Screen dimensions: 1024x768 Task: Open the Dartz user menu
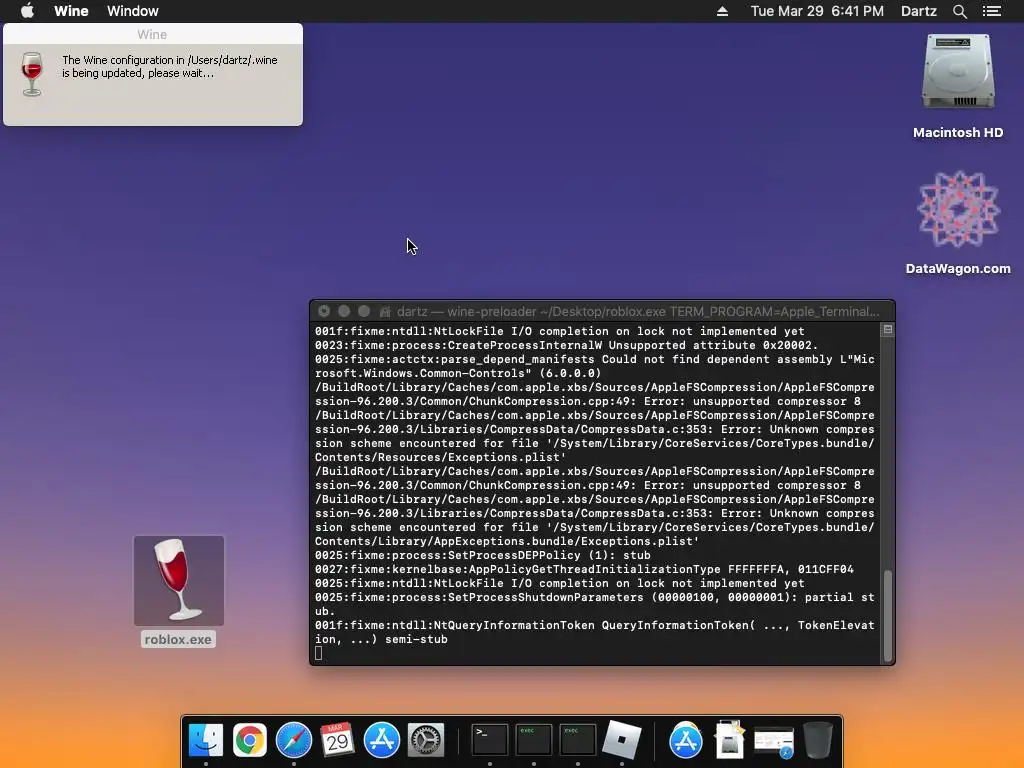point(918,11)
